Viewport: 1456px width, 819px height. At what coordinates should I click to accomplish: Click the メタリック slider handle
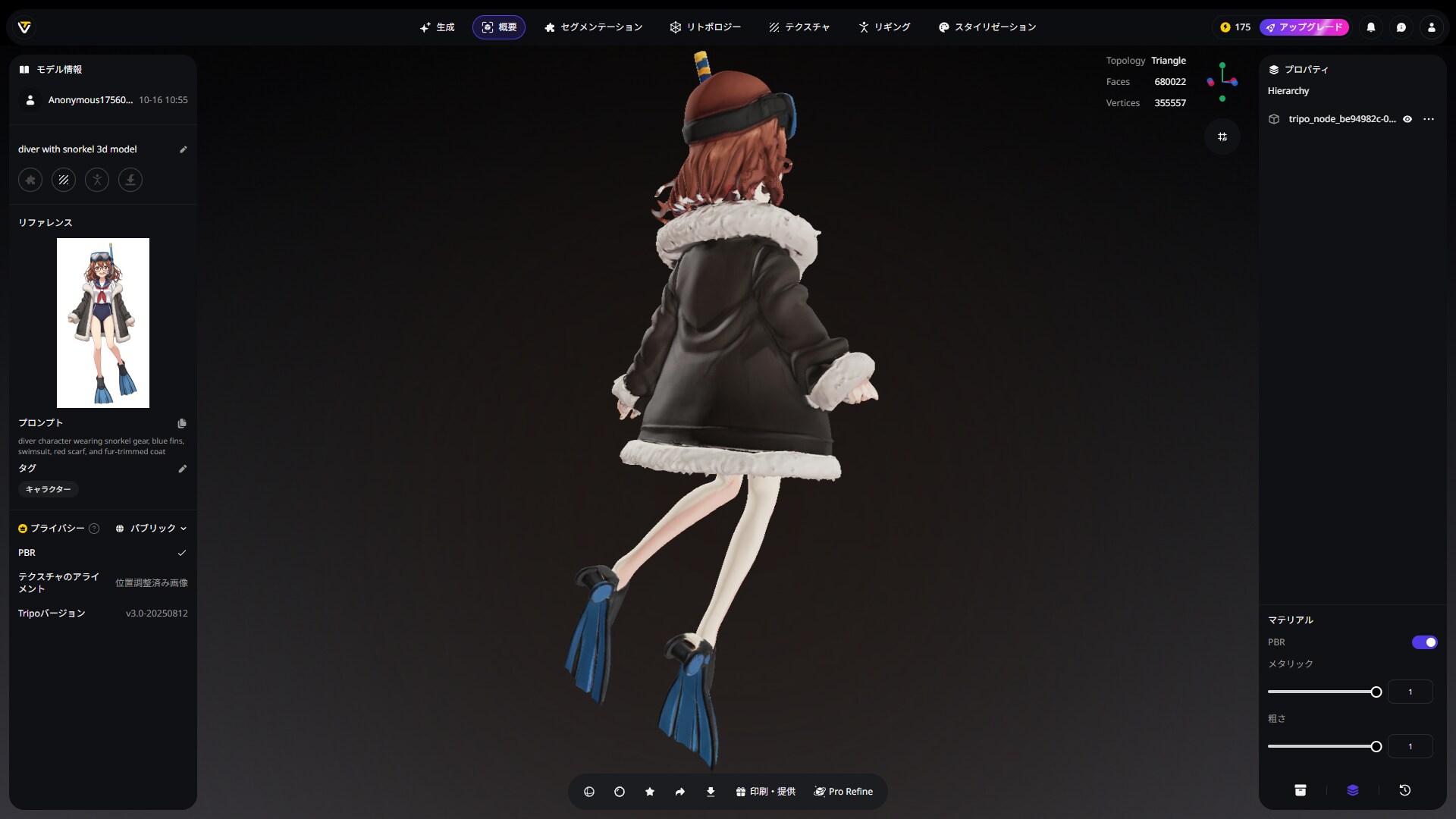1376,692
